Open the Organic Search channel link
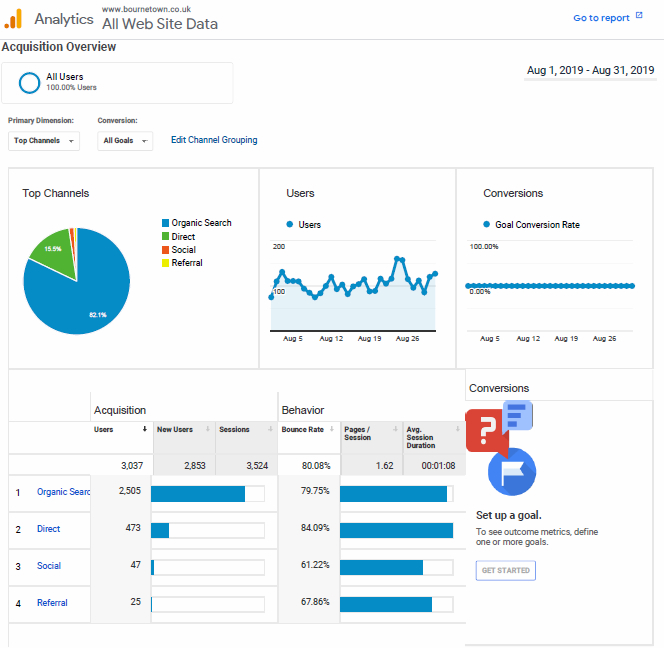This screenshot has width=664, height=648. pyautogui.click(x=64, y=492)
